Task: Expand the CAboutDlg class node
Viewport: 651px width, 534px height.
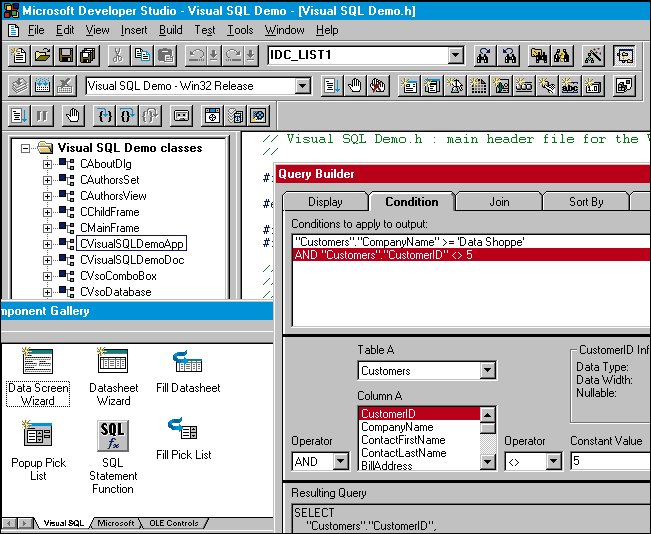Action: [x=47, y=164]
